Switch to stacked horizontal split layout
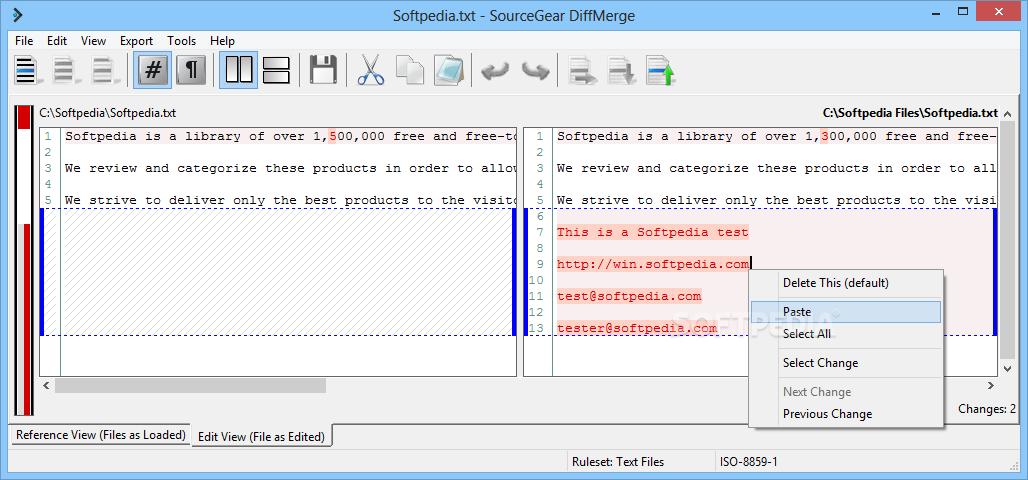This screenshot has width=1028, height=480. (x=276, y=70)
